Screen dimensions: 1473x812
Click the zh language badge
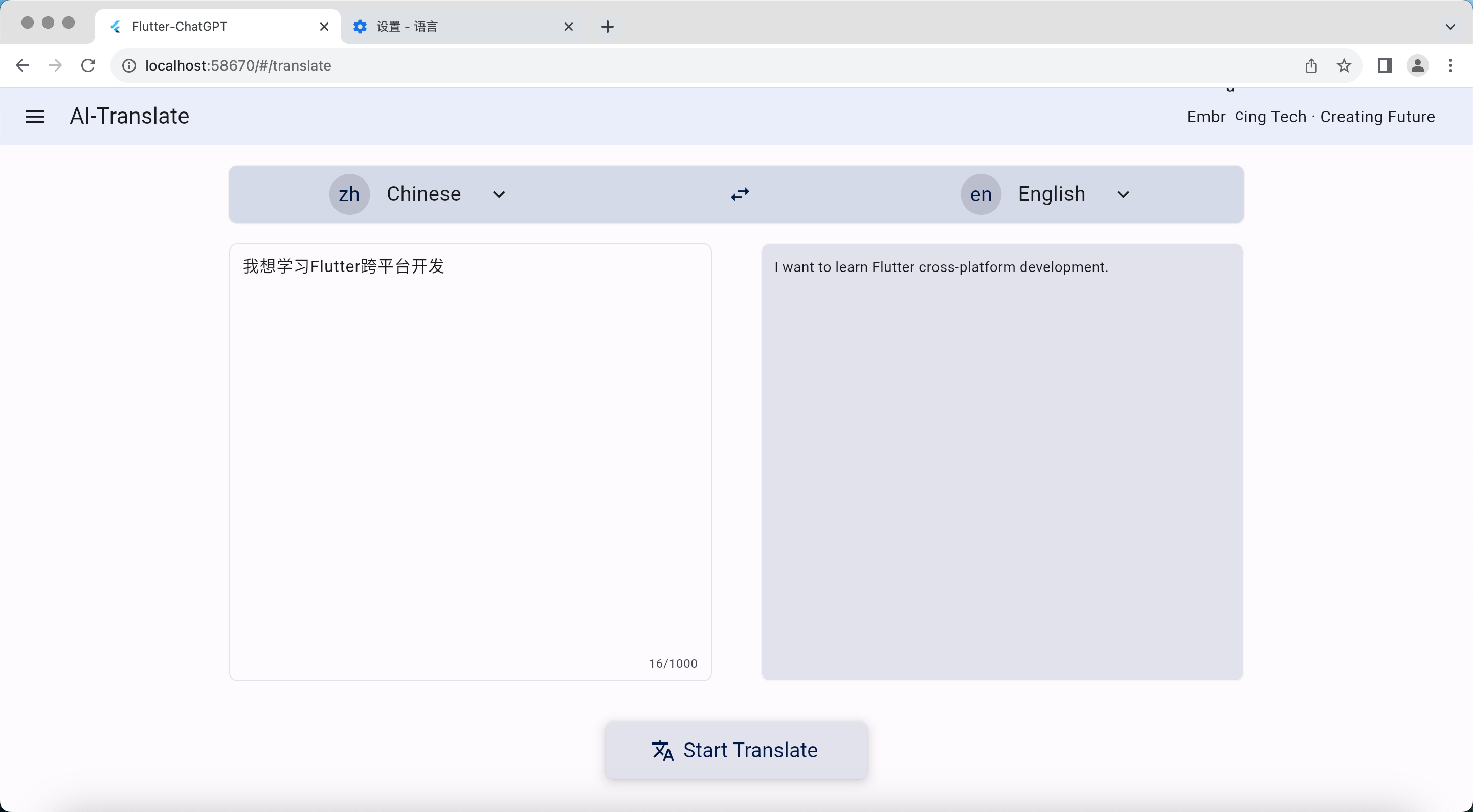tap(349, 194)
